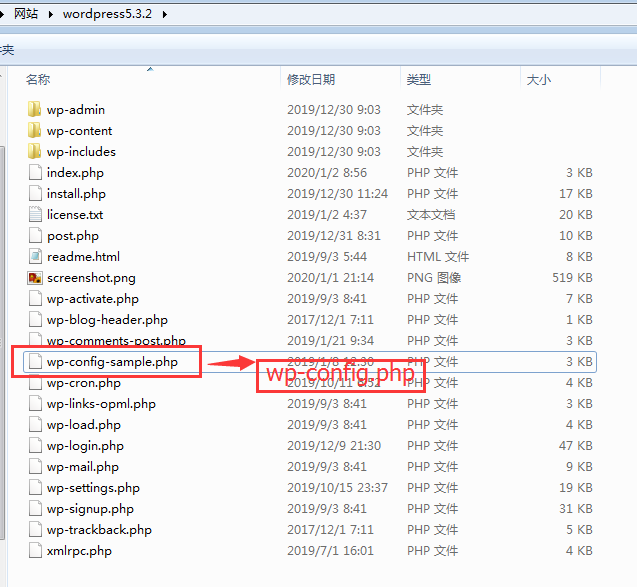The image size is (637, 587).
Task: Select the wp-trackback.php file icon
Action: point(35,530)
